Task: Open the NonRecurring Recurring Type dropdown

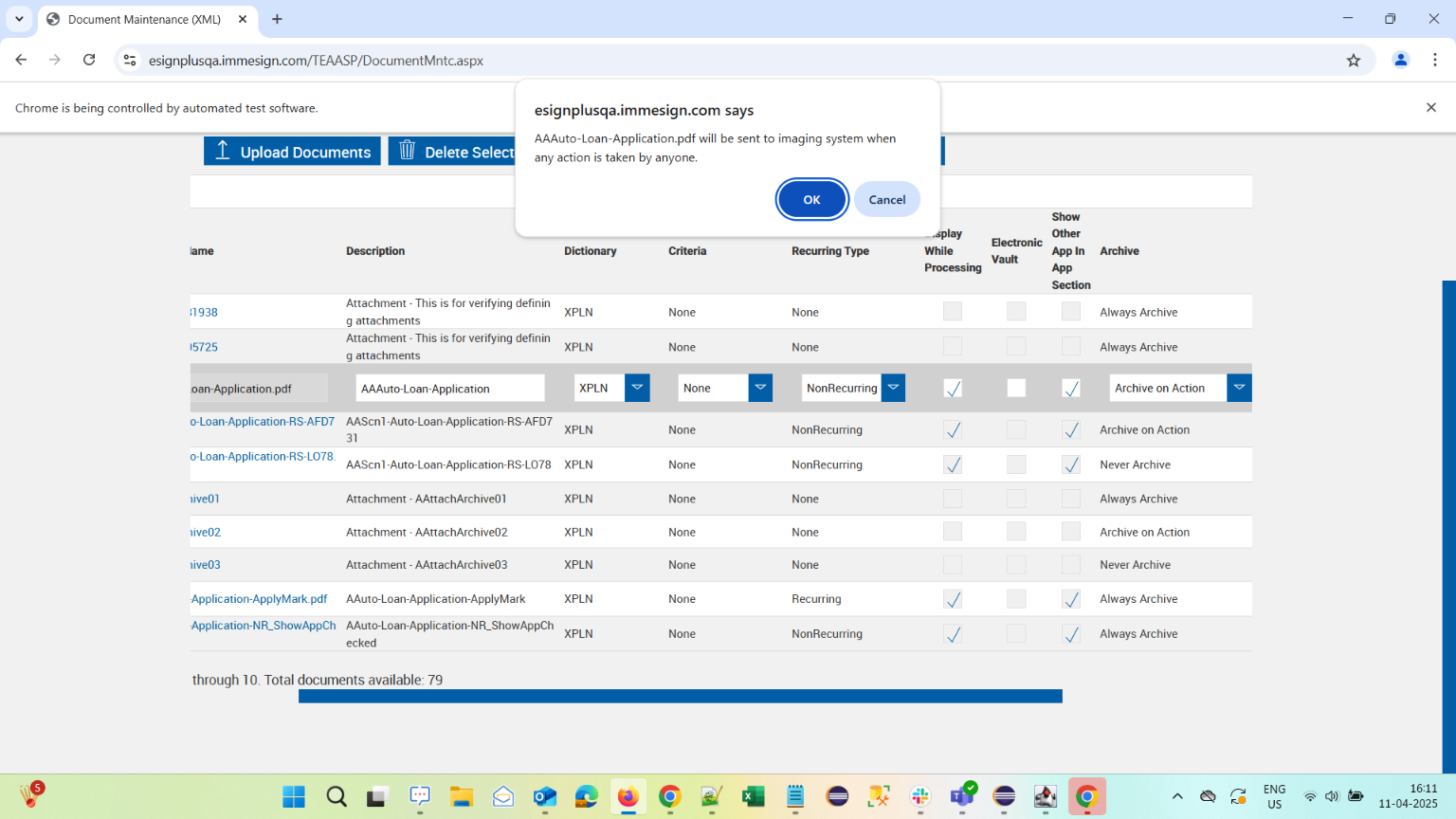Action: [x=893, y=388]
